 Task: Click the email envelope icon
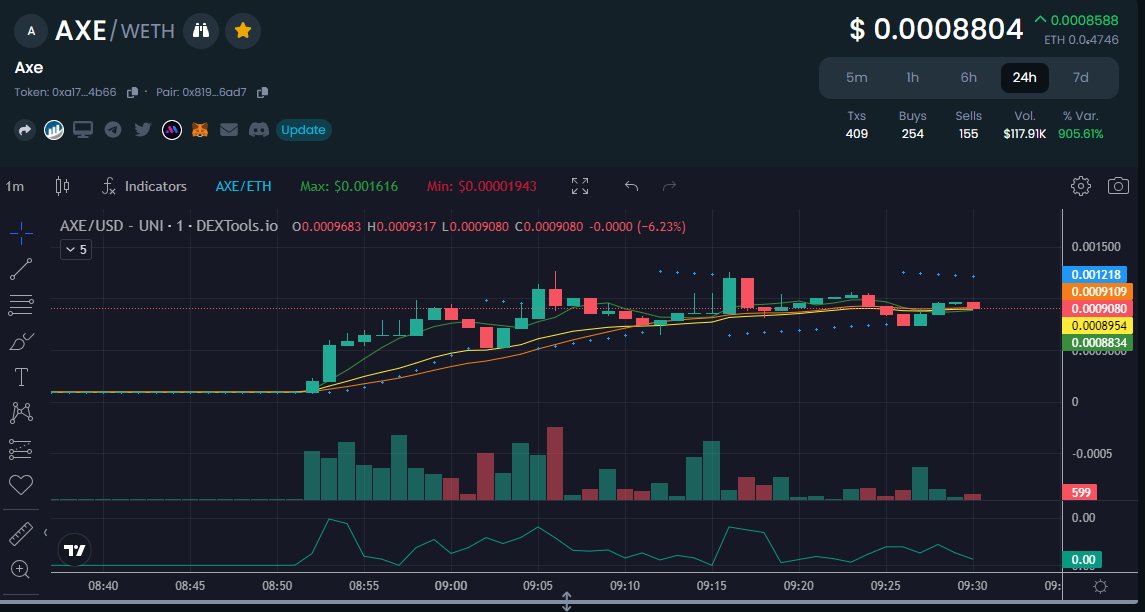tap(229, 130)
